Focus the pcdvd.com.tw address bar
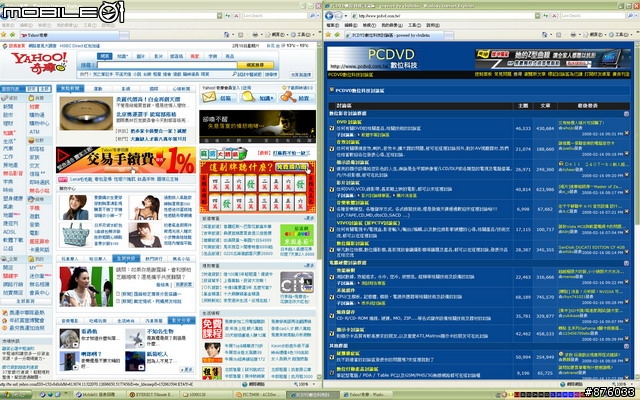The width and height of the screenshot is (640, 400). (x=443, y=16)
